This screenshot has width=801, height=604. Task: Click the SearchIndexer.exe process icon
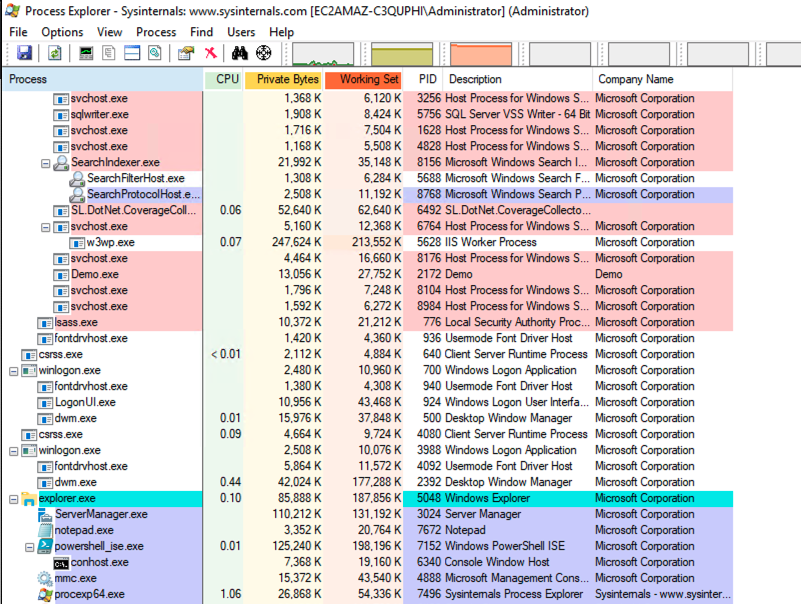pos(61,162)
